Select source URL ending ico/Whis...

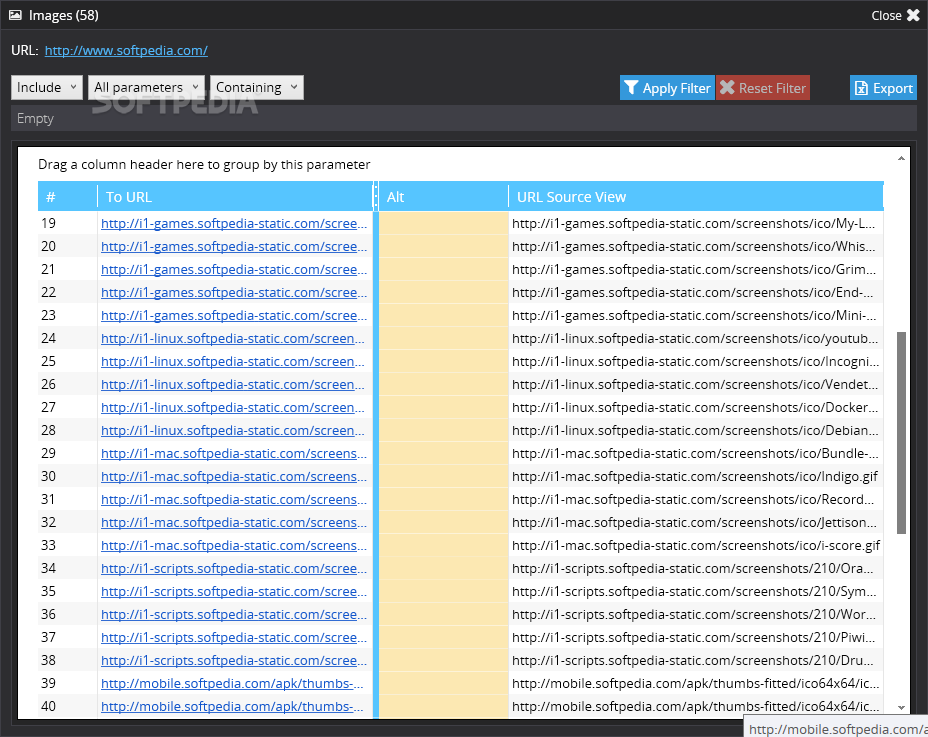click(x=694, y=247)
